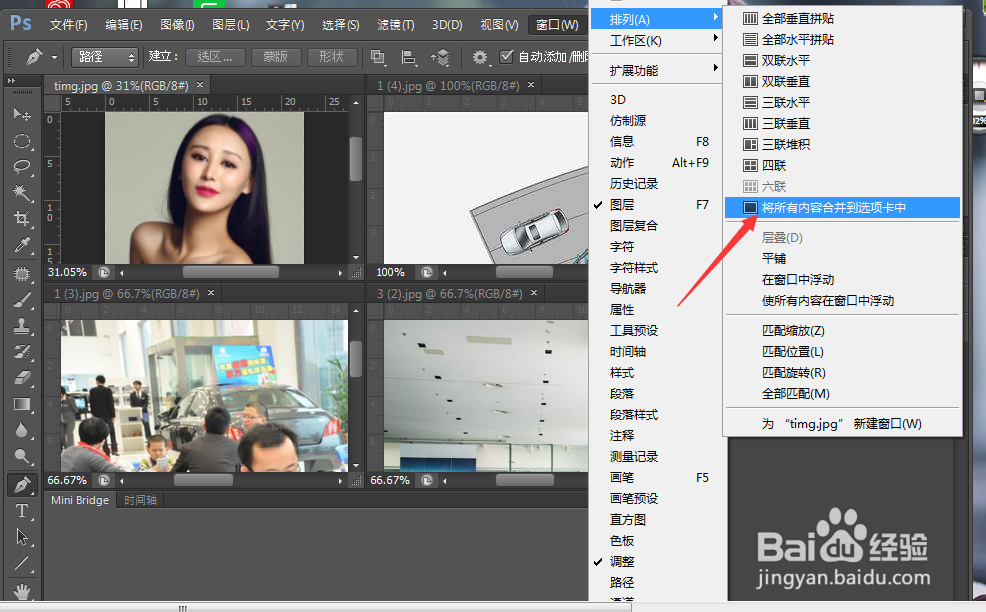The width and height of the screenshot is (986, 612).
Task: Expand the 排列 submenu arrow
Action: (714, 18)
